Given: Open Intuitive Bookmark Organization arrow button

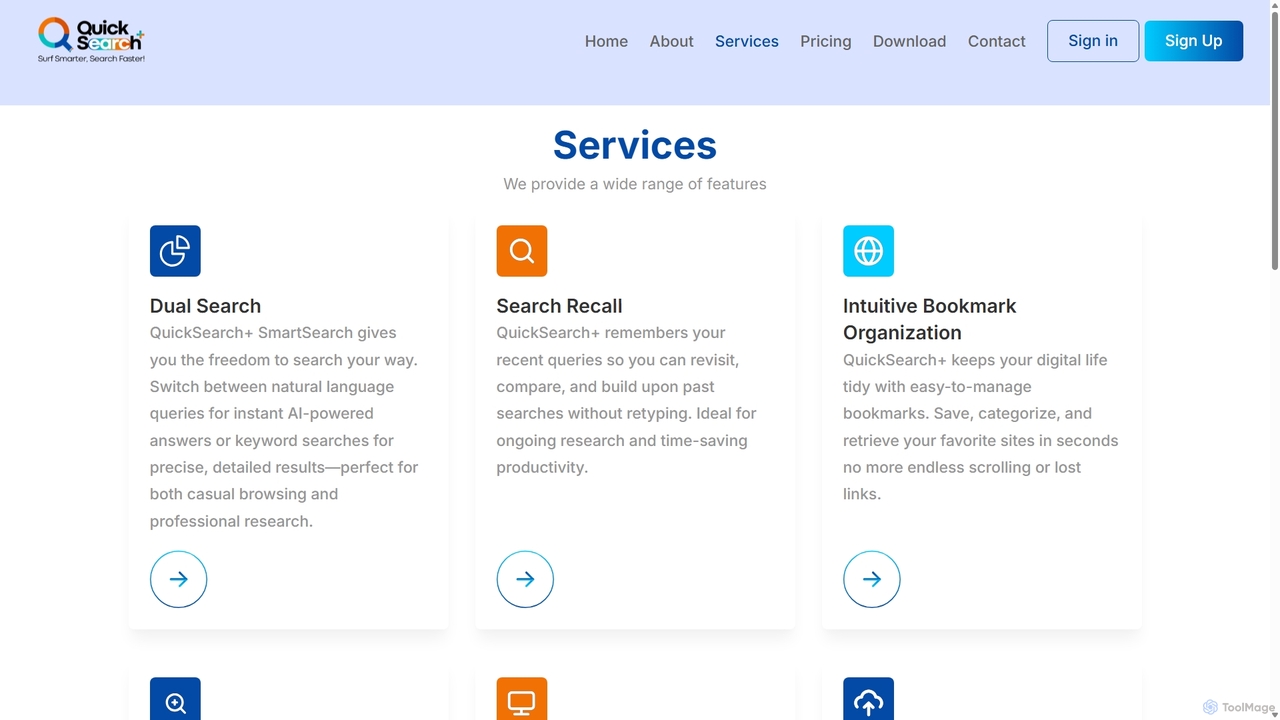Looking at the screenshot, I should pyautogui.click(x=872, y=579).
